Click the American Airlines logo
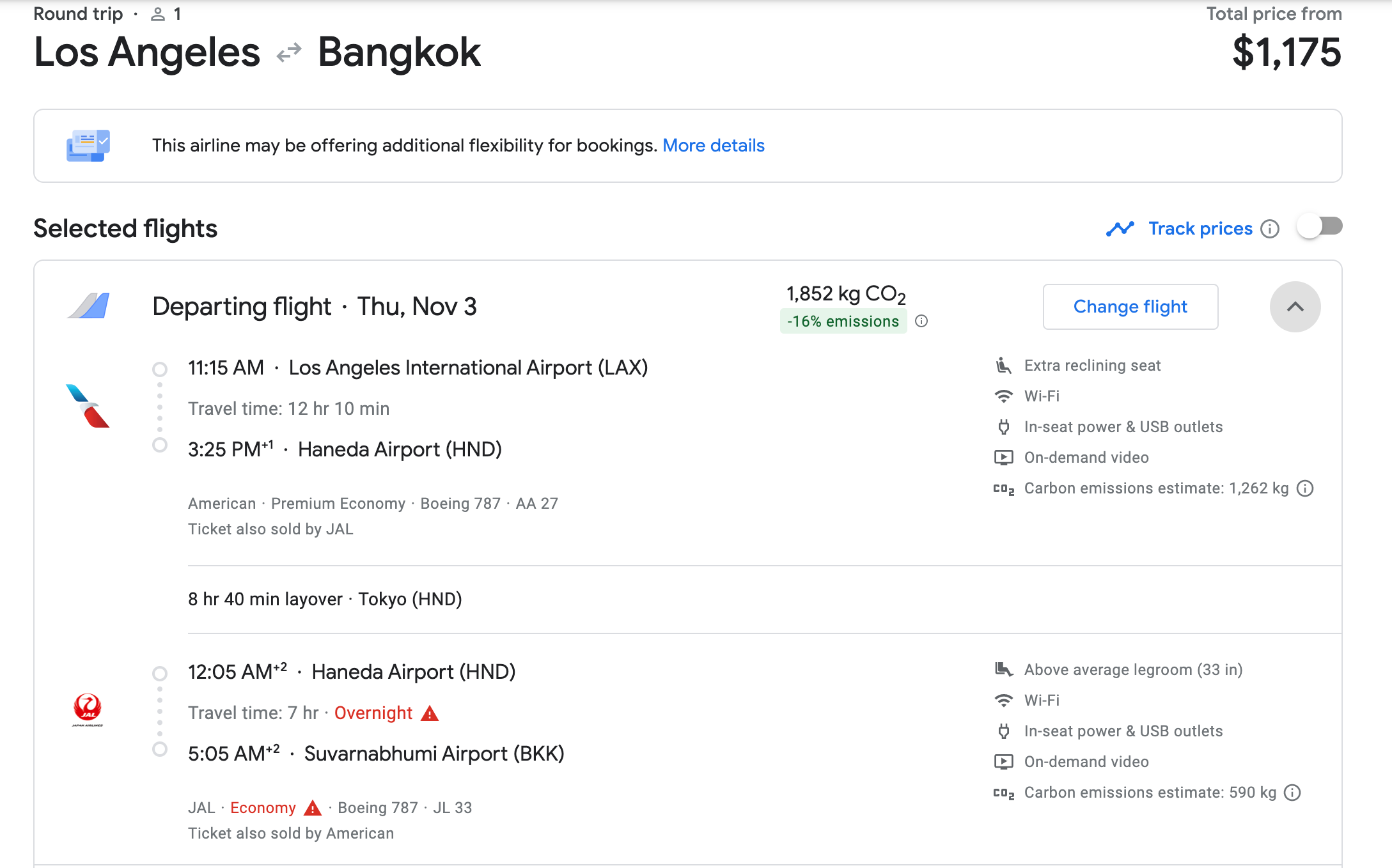This screenshot has width=1392, height=868. click(88, 406)
